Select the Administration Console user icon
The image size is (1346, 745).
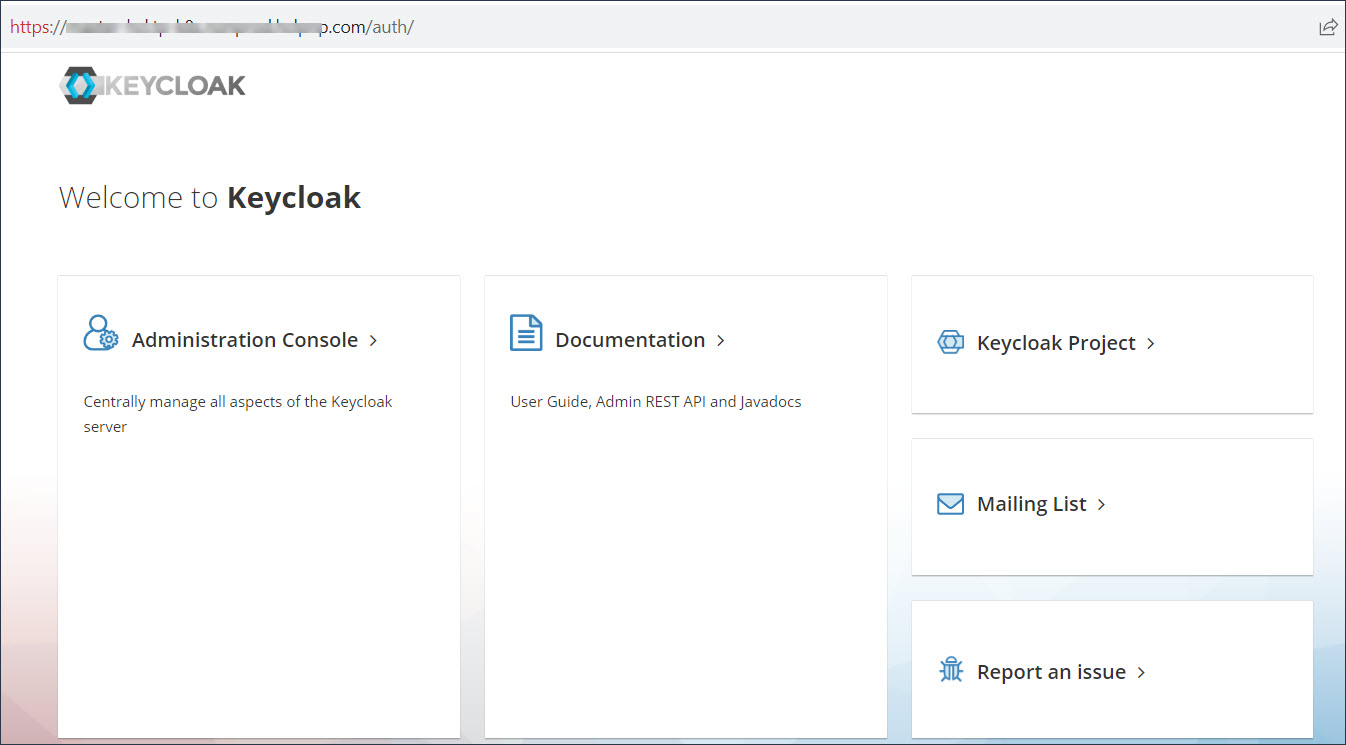(101, 331)
